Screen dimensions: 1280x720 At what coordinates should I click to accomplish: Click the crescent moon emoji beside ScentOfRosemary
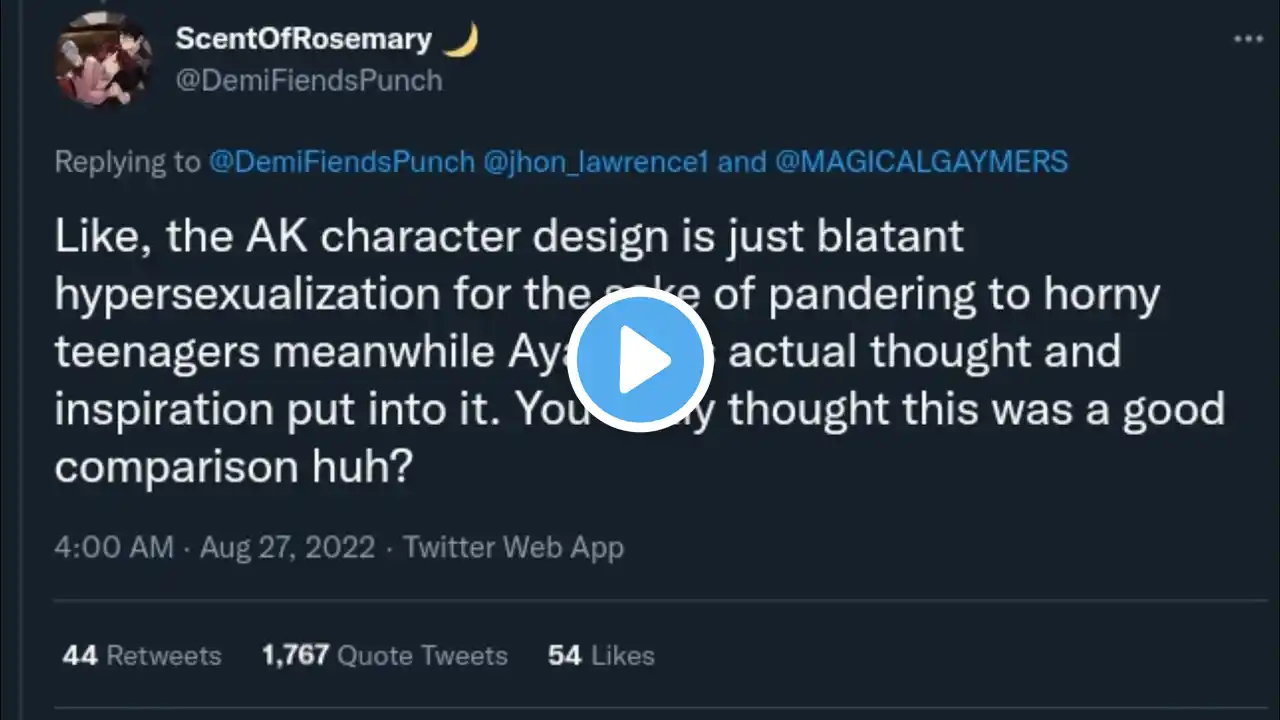(x=460, y=39)
